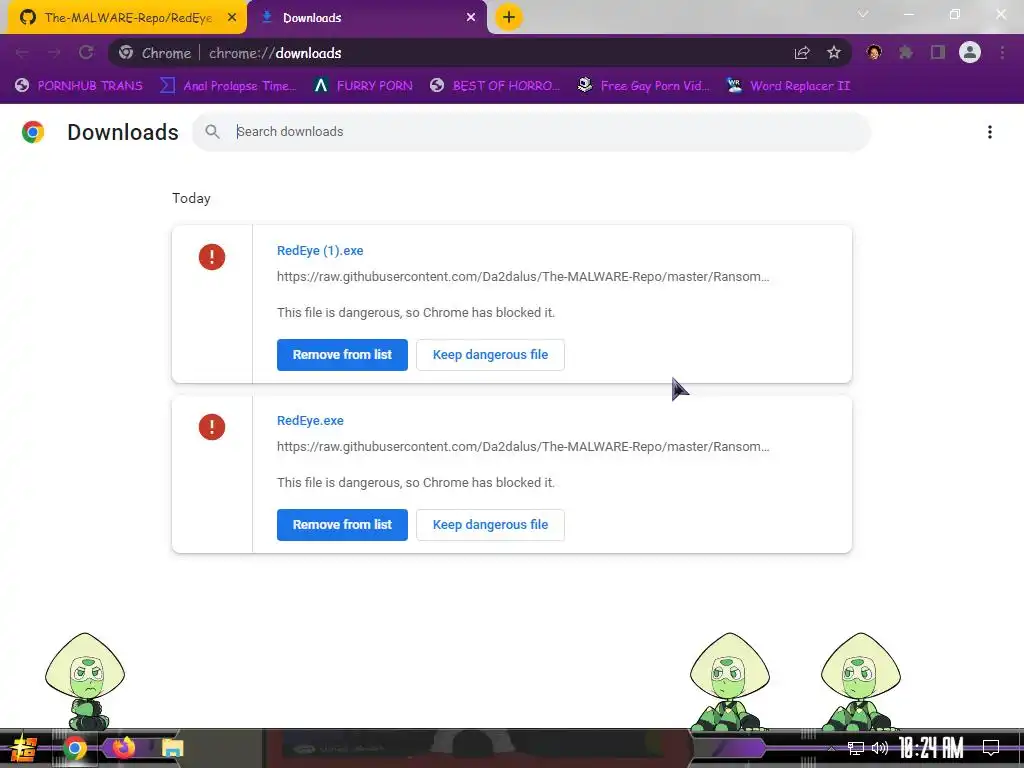Go back with the back arrow
This screenshot has height=768, width=1024.
(22, 53)
